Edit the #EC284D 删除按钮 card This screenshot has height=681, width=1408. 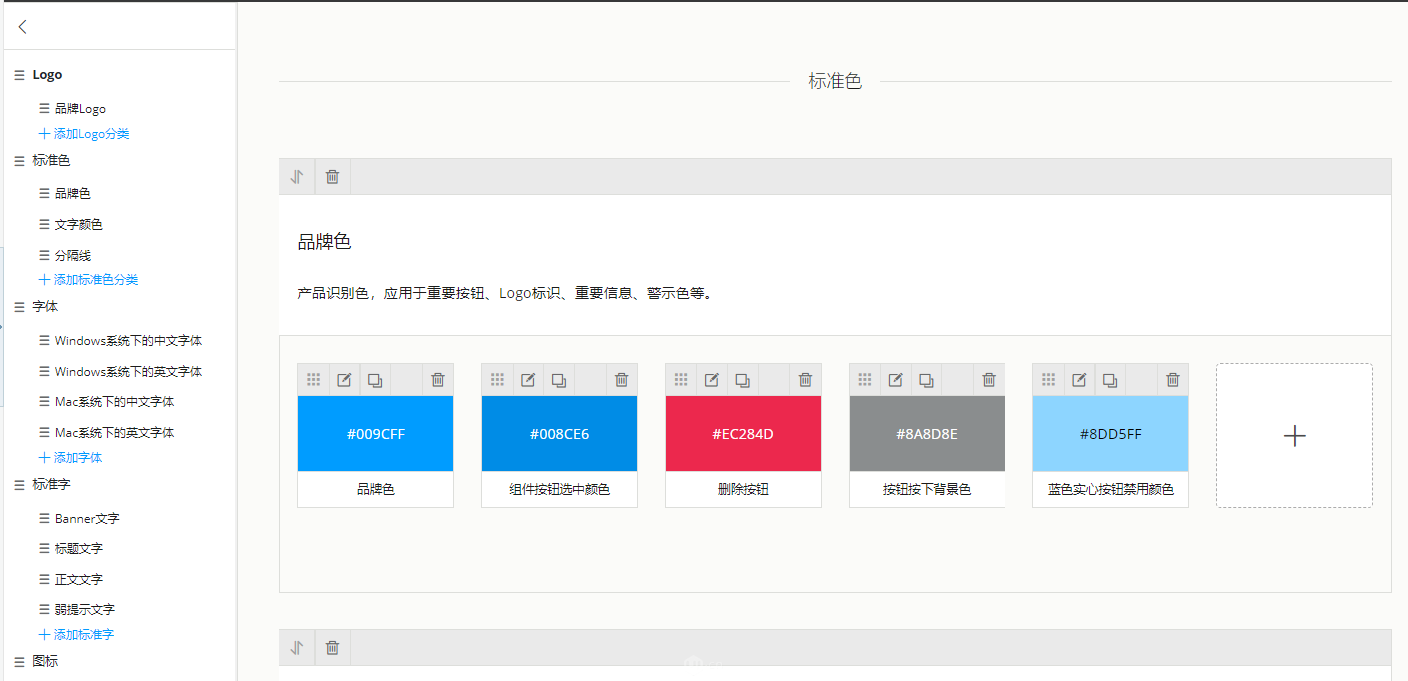712,380
